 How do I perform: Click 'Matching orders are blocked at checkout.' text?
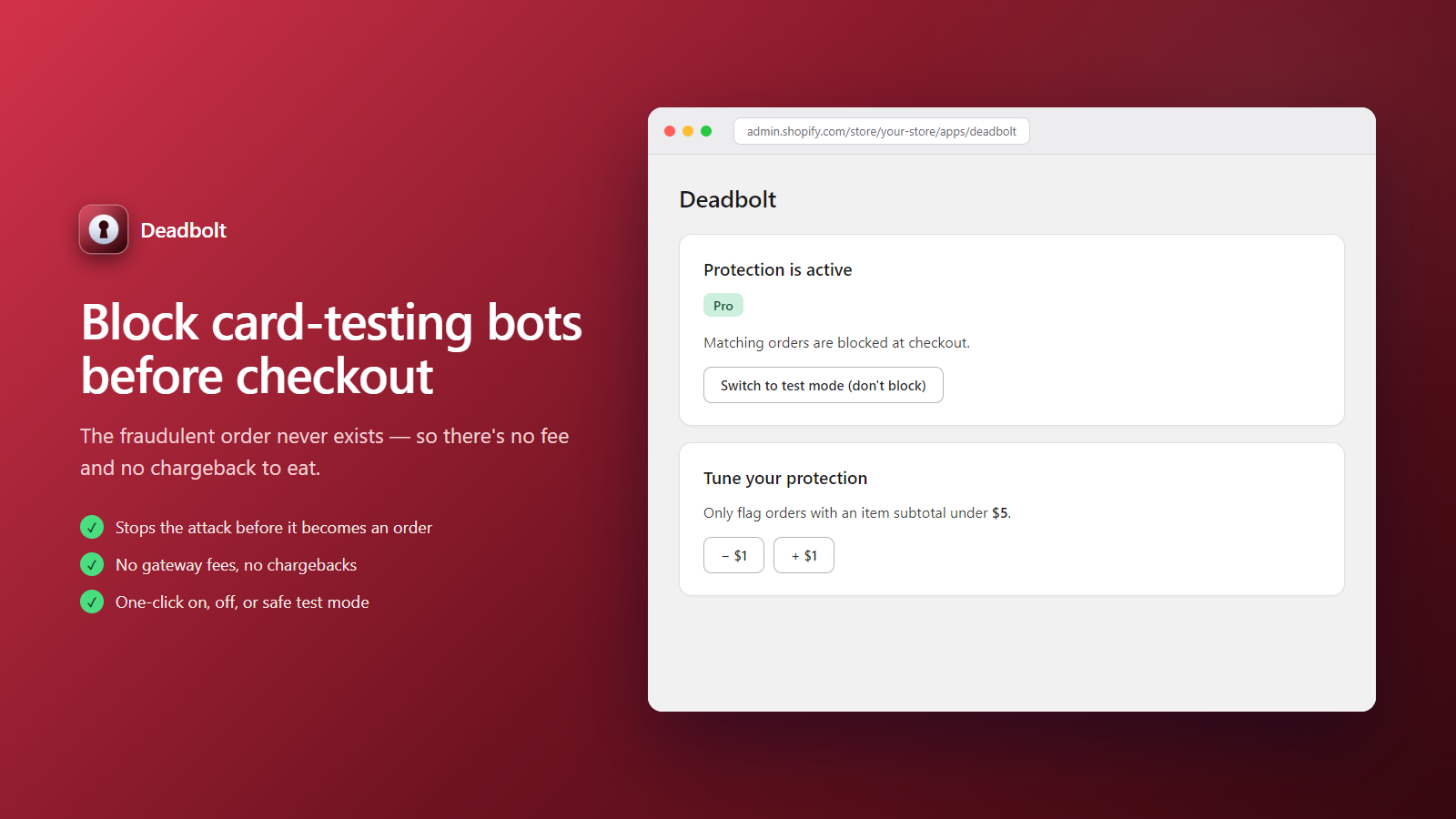pos(837,342)
